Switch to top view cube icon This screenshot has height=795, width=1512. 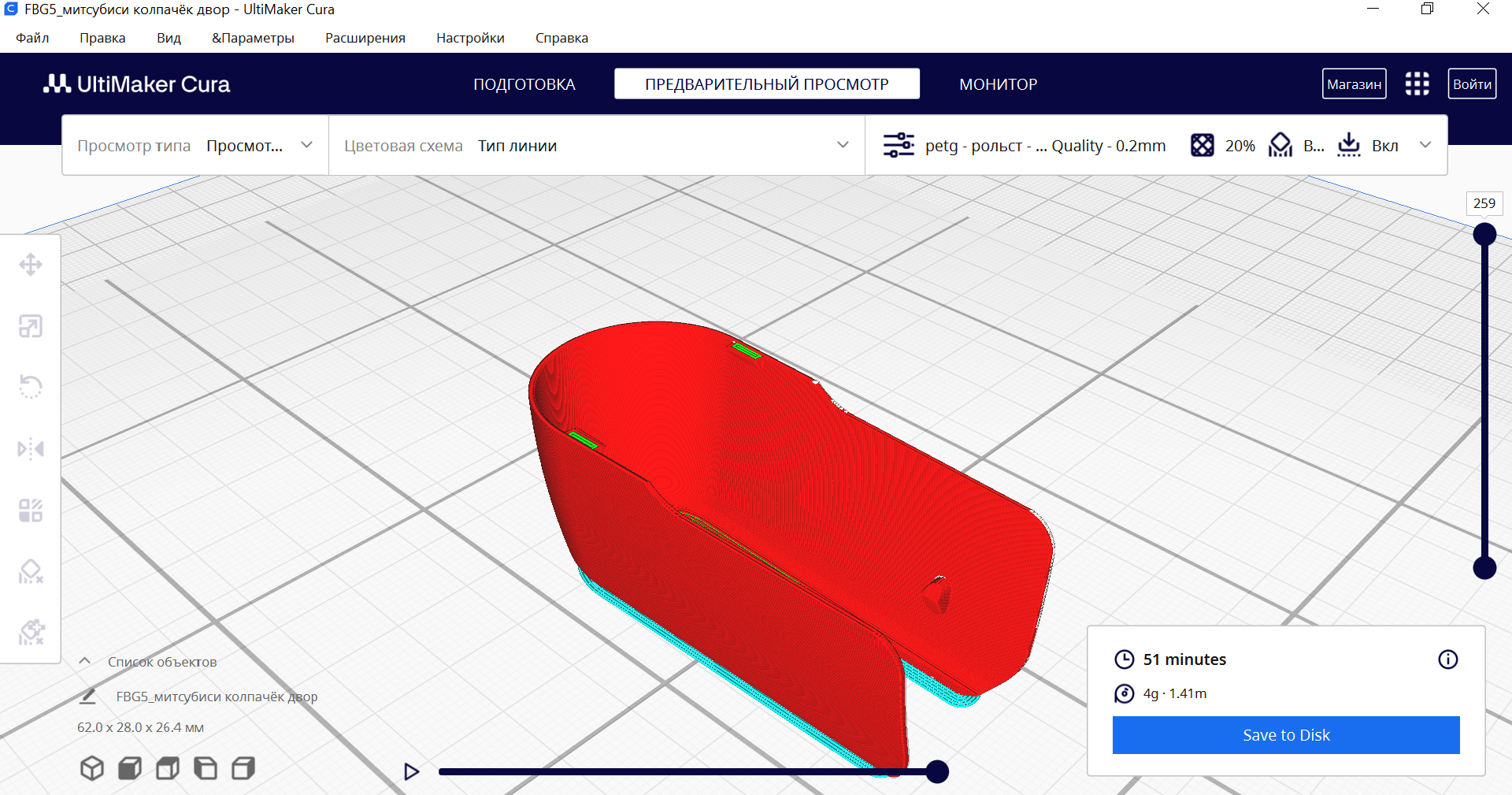168,768
